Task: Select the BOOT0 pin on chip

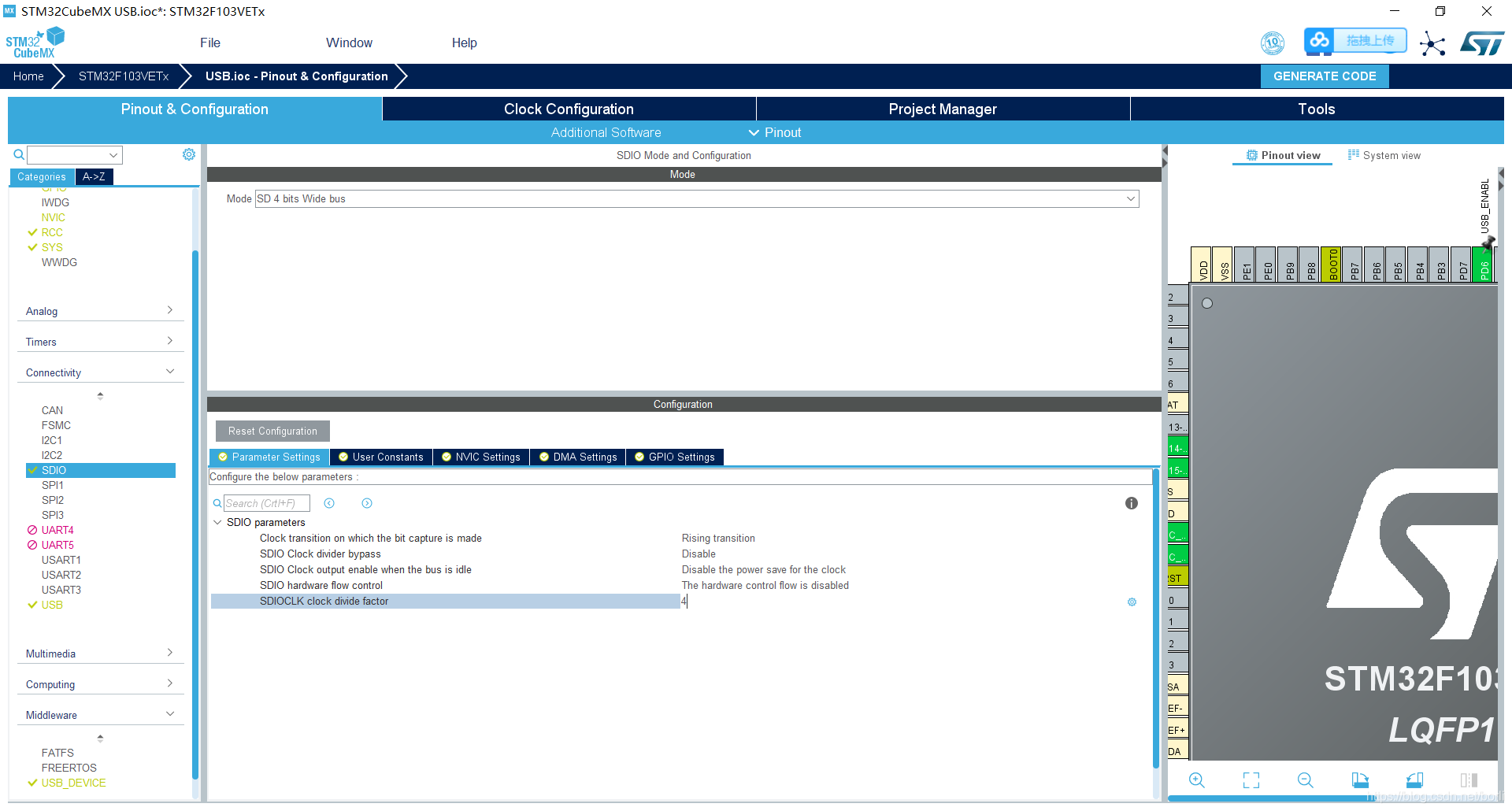Action: [x=1331, y=265]
